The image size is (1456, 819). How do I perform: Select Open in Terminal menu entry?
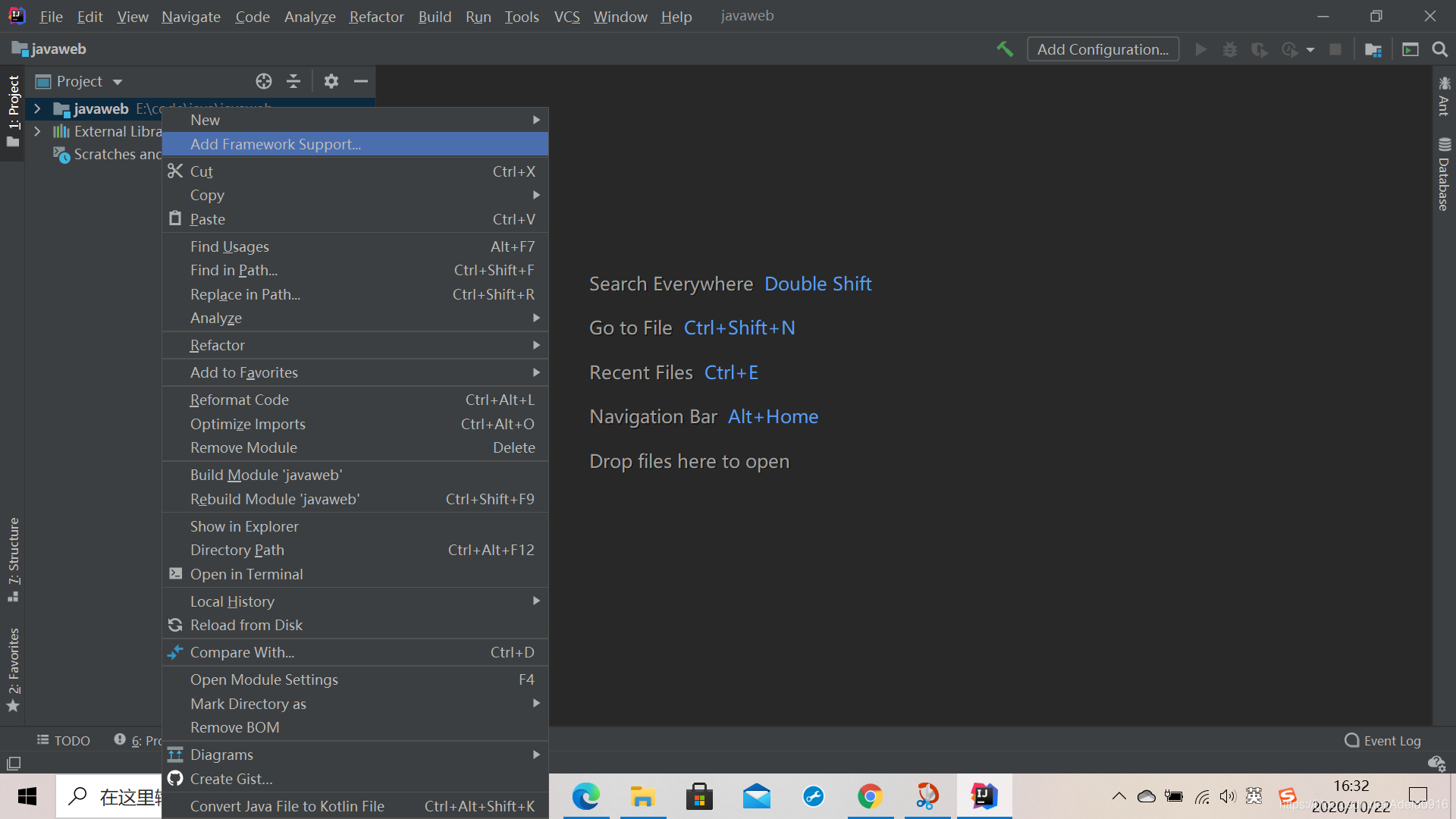[x=355, y=574]
